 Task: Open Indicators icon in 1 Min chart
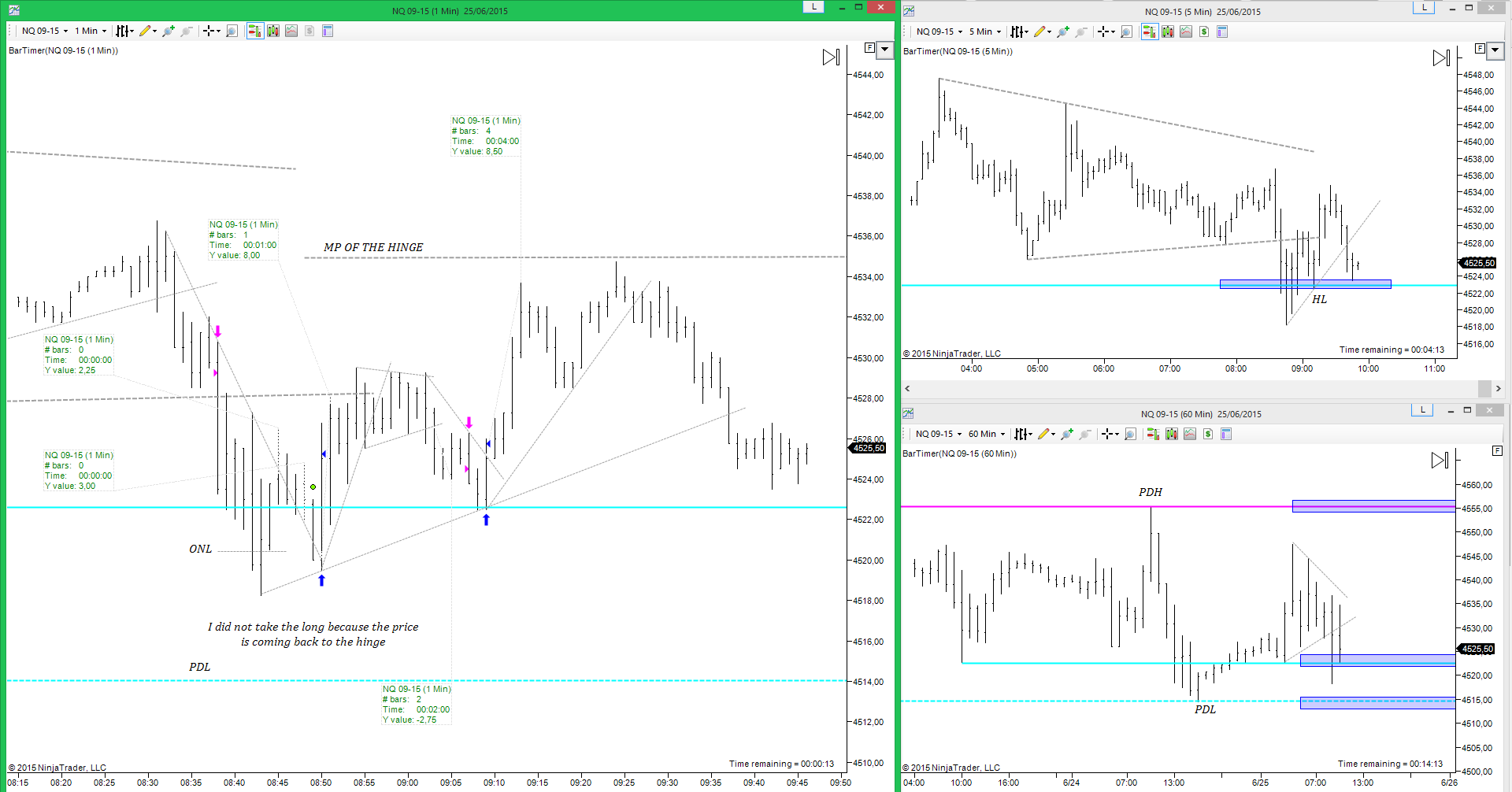291,31
